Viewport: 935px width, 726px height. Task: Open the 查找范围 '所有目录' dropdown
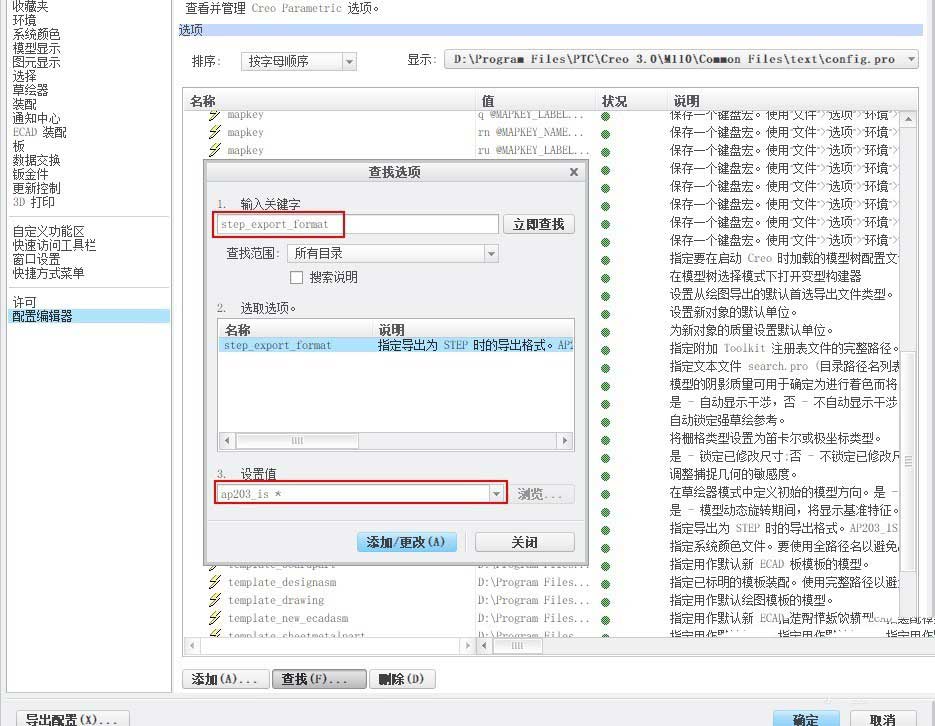click(x=491, y=253)
